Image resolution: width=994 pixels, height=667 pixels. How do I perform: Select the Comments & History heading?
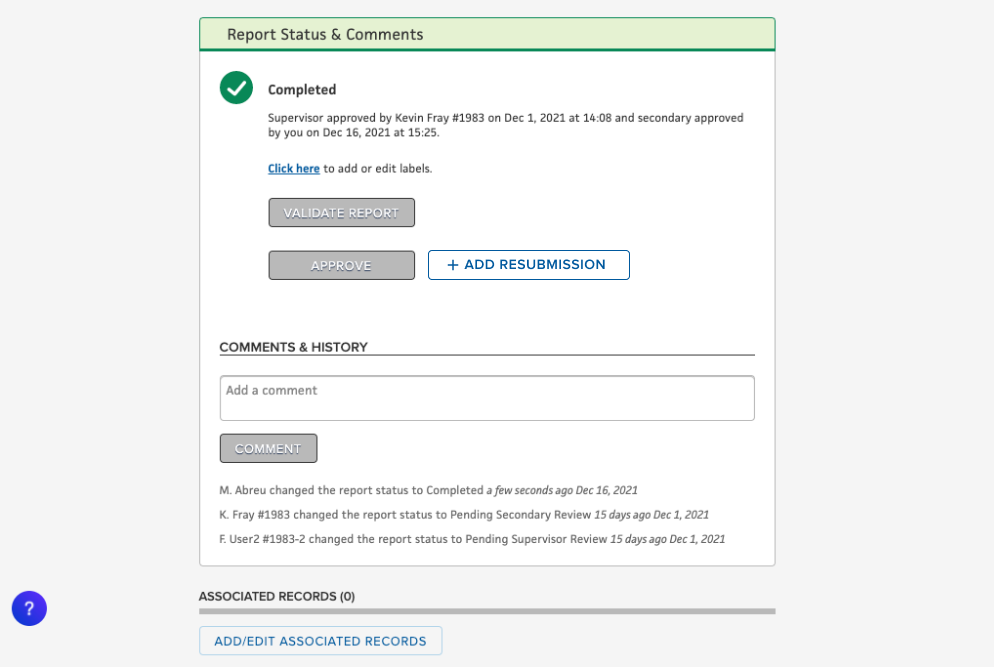(x=294, y=347)
